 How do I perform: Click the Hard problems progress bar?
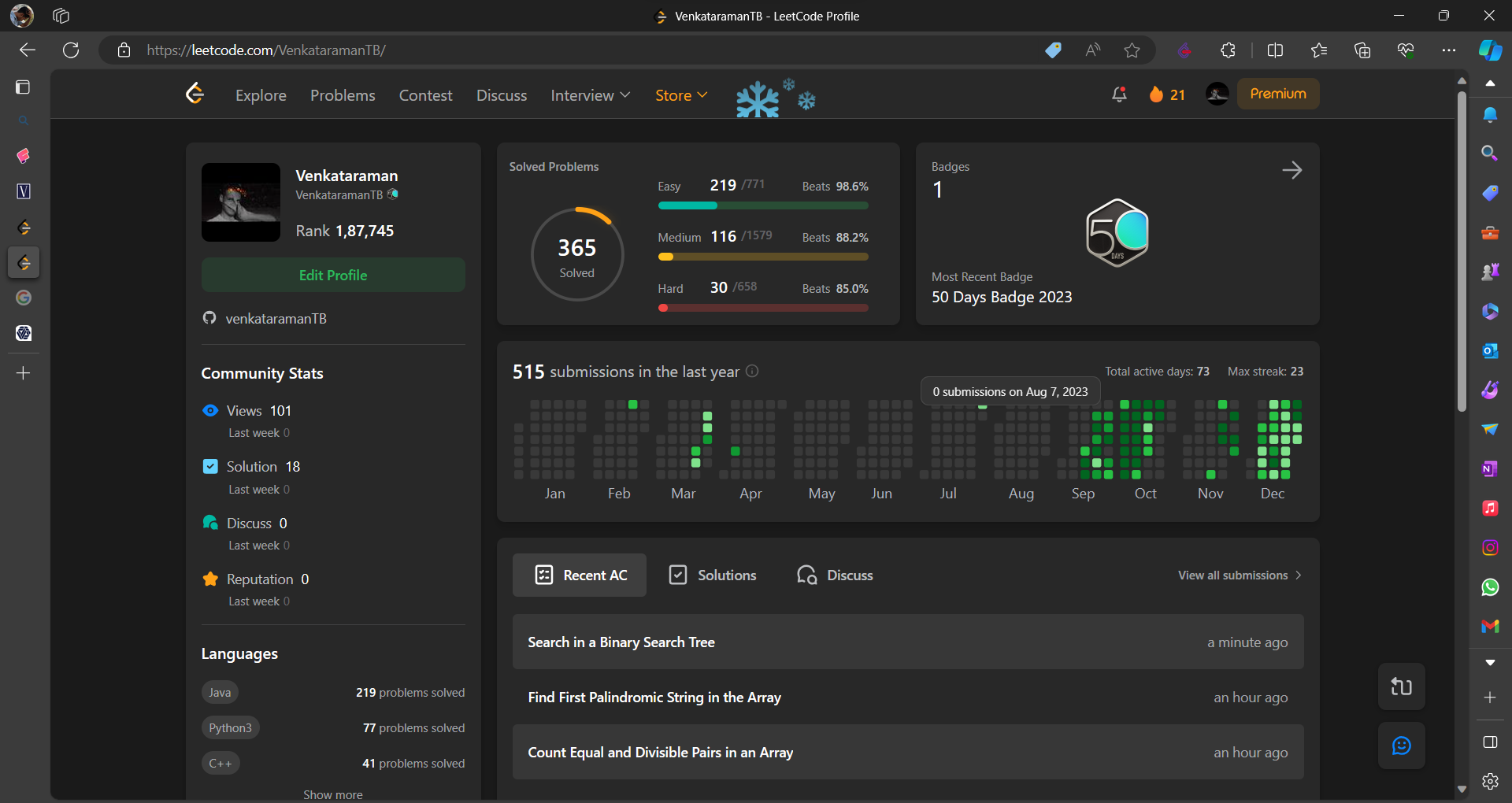pos(763,308)
